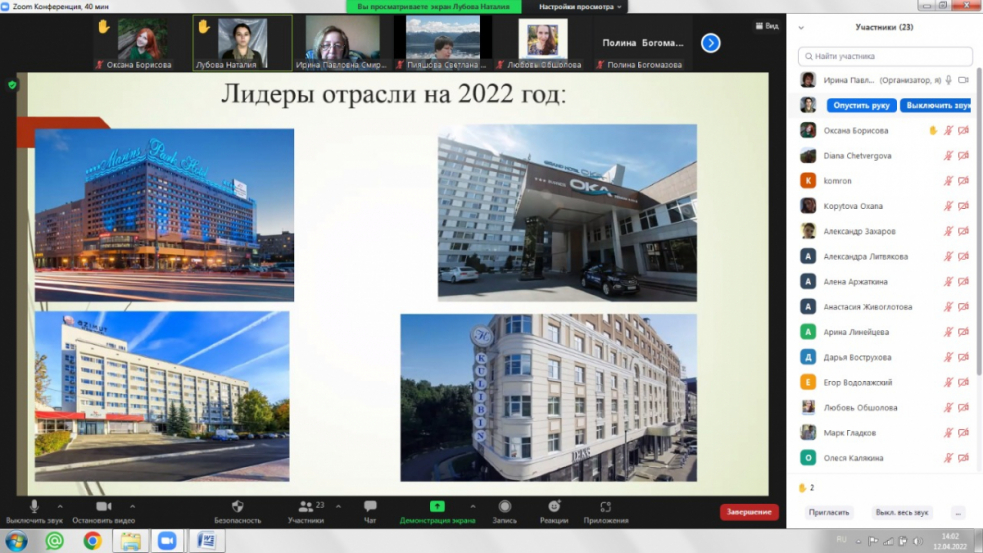The height and width of the screenshot is (553, 983).
Task: Toggle Любовь Обшолова's microphone mute
Action: tap(949, 408)
